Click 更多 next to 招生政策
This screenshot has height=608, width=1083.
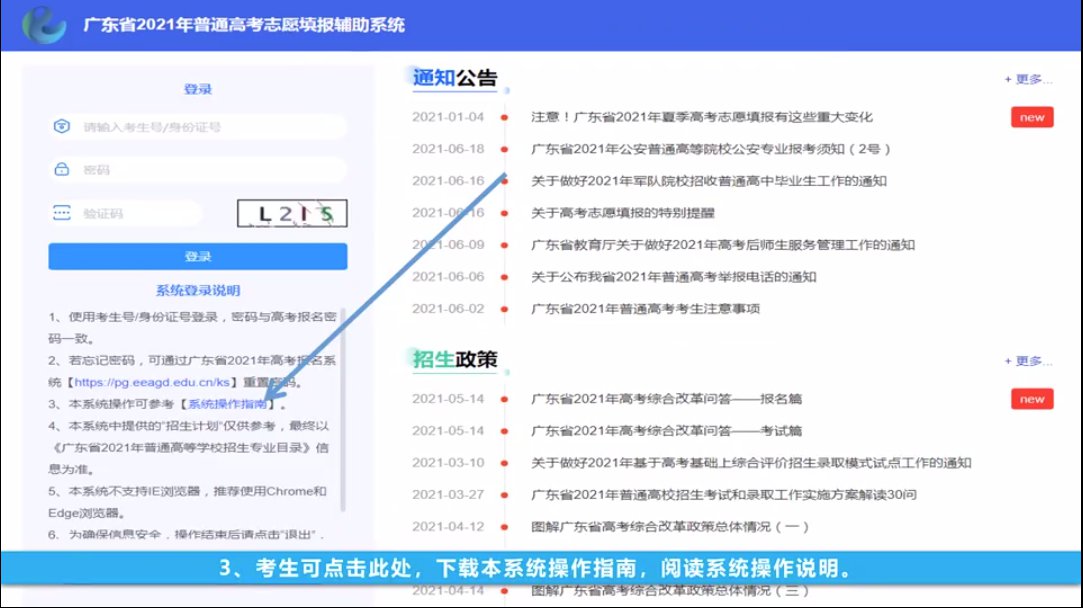(1028, 361)
